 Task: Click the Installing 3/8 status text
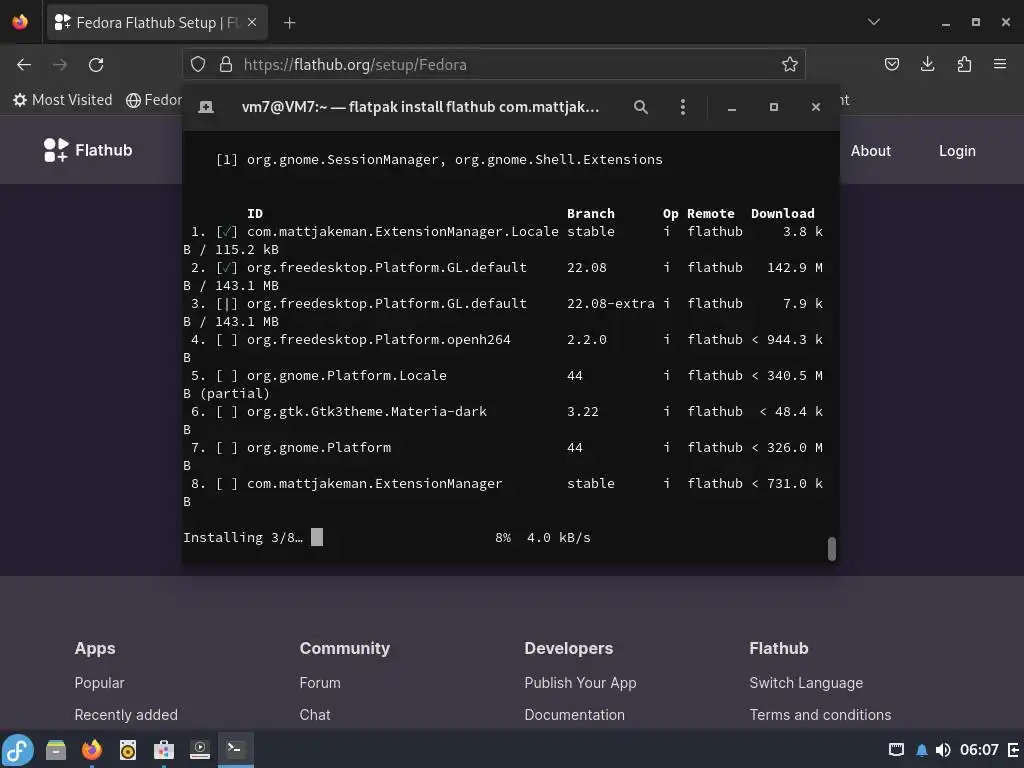click(x=243, y=537)
